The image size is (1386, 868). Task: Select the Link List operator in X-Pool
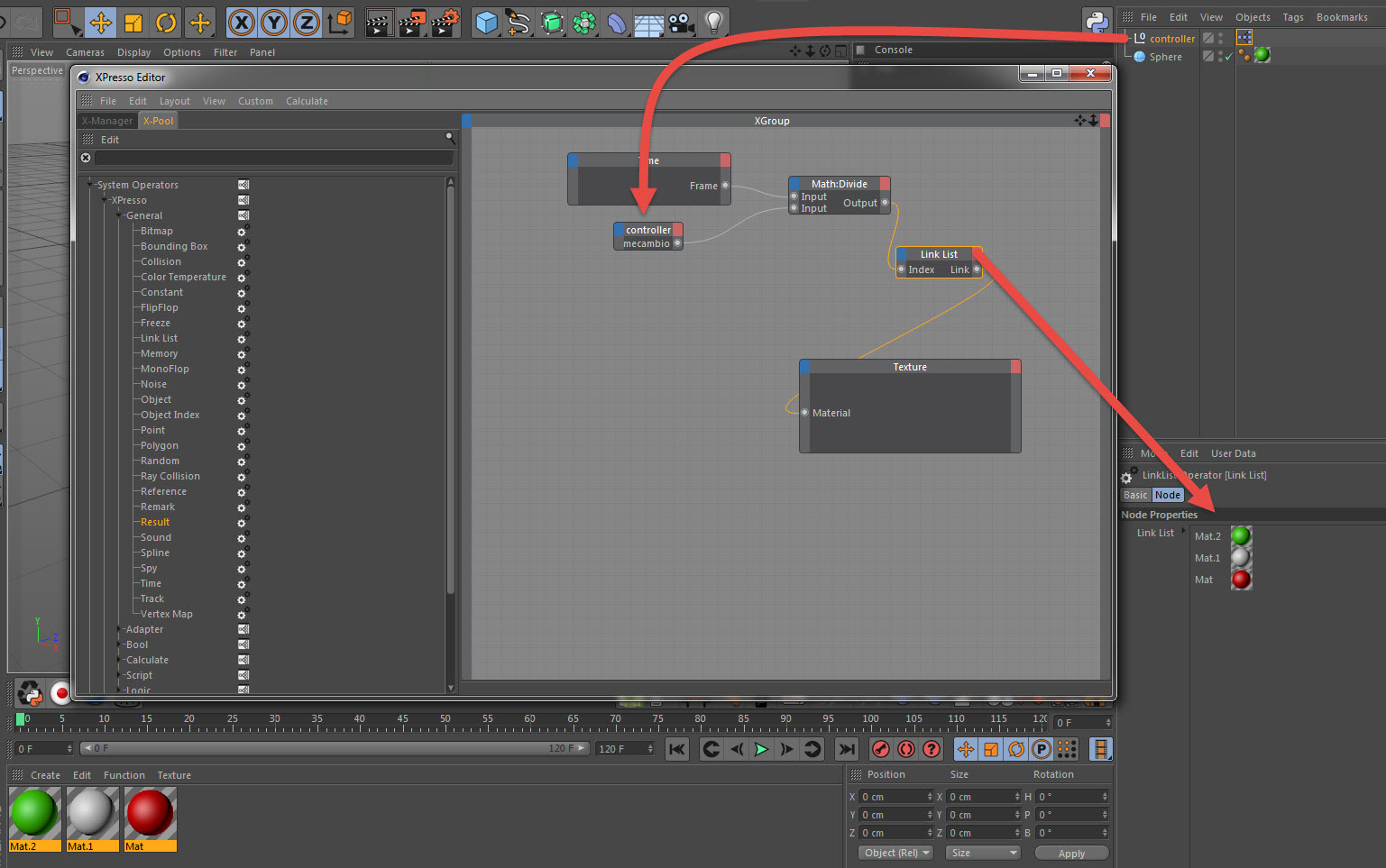pyautogui.click(x=159, y=338)
